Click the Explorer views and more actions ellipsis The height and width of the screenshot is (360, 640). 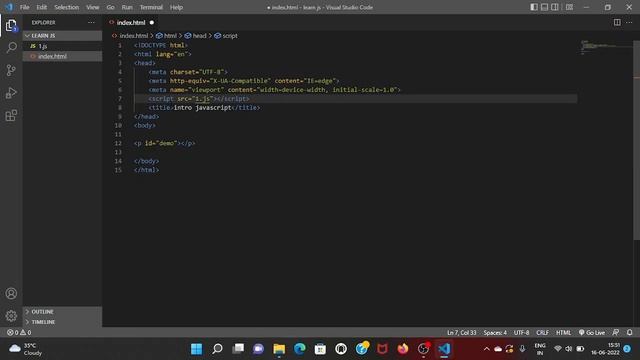[91, 22]
